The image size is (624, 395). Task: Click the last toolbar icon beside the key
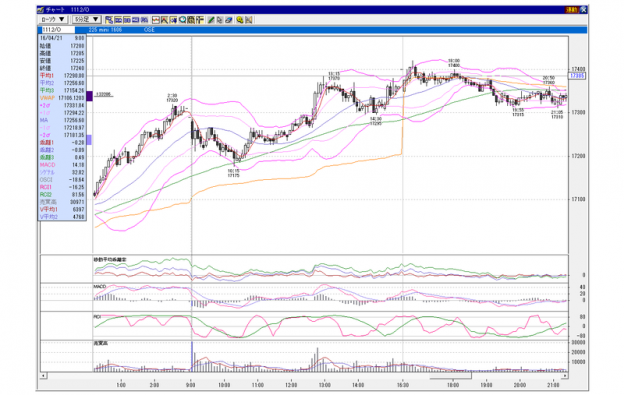[x=249, y=19]
